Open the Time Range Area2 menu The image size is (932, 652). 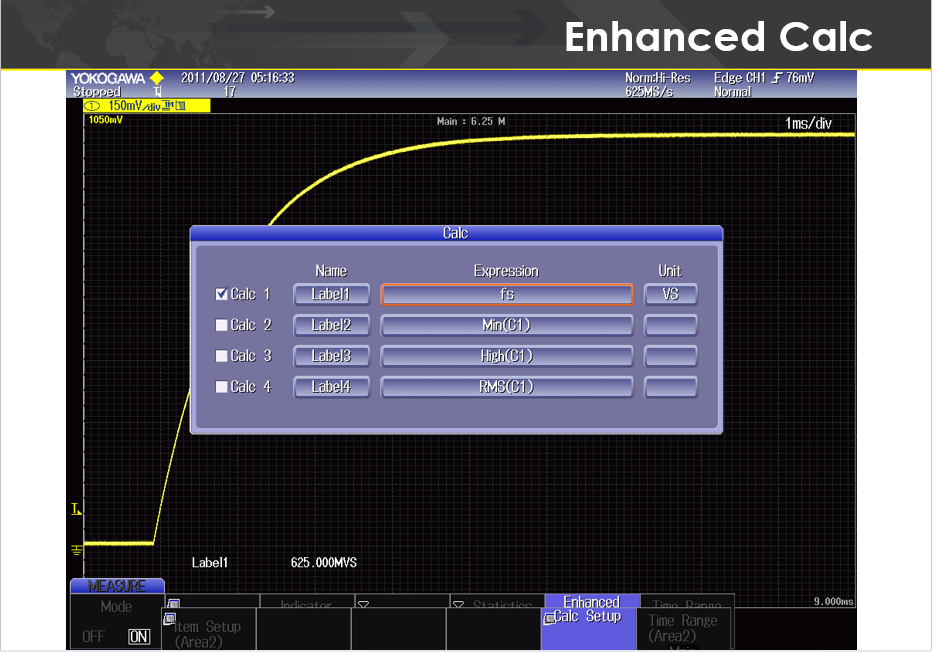[684, 626]
